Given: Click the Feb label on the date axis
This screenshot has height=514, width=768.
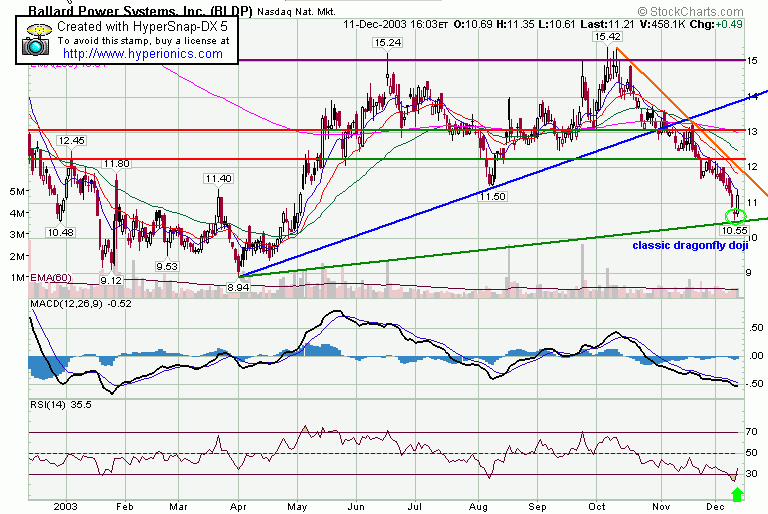Looking at the screenshot, I should [125, 507].
